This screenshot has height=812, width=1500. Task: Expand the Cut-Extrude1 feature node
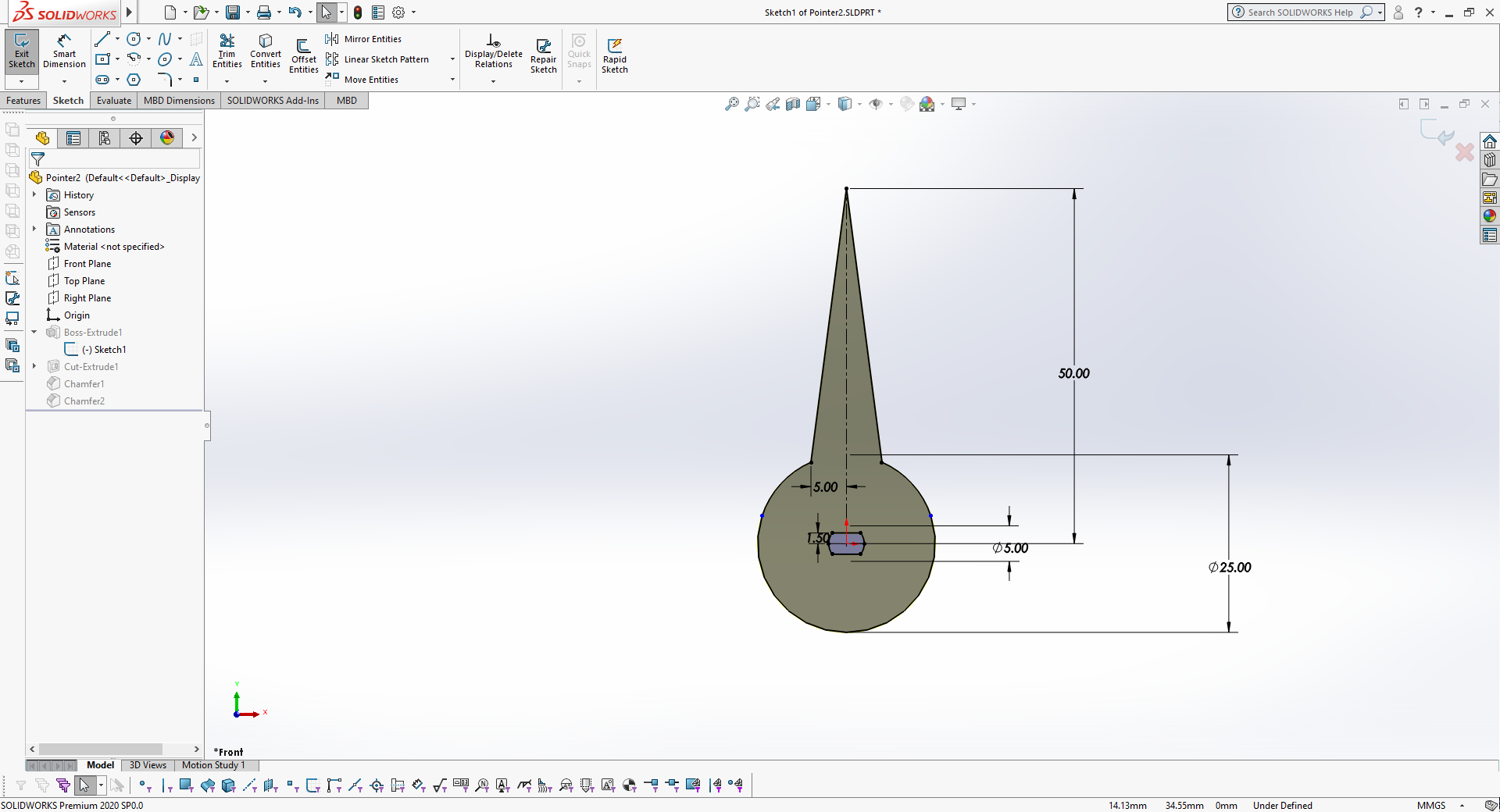tap(34, 366)
